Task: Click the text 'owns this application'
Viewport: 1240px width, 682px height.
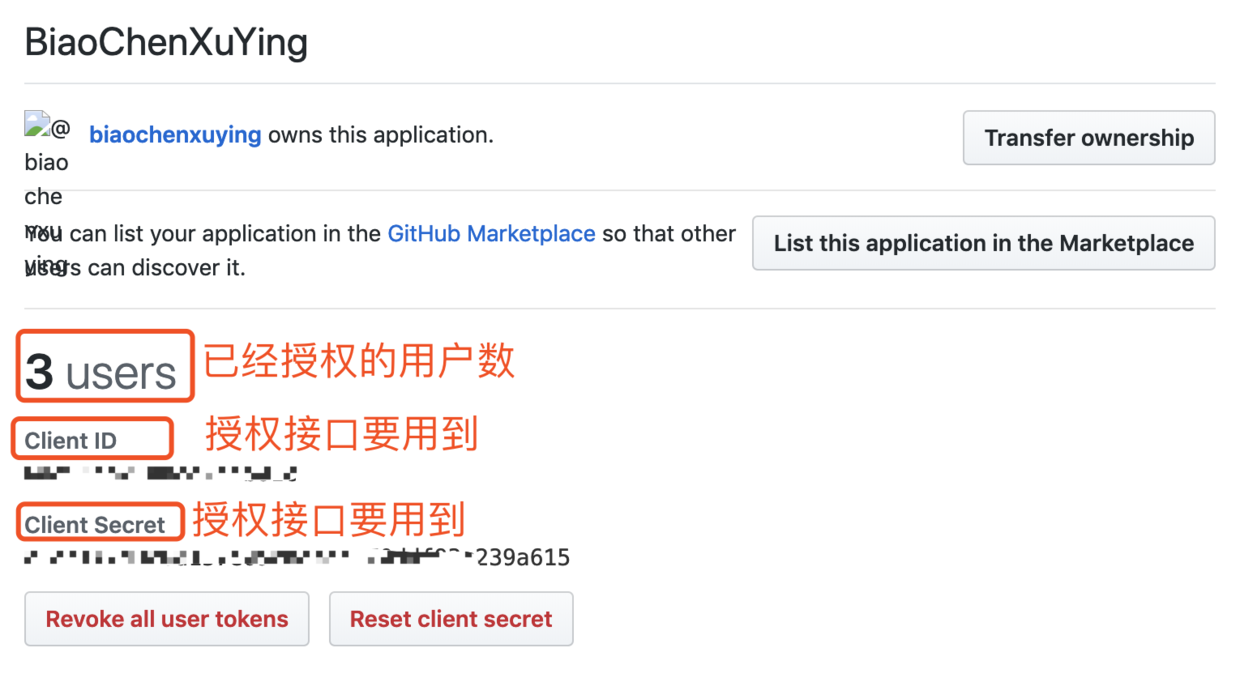Action: (x=381, y=134)
